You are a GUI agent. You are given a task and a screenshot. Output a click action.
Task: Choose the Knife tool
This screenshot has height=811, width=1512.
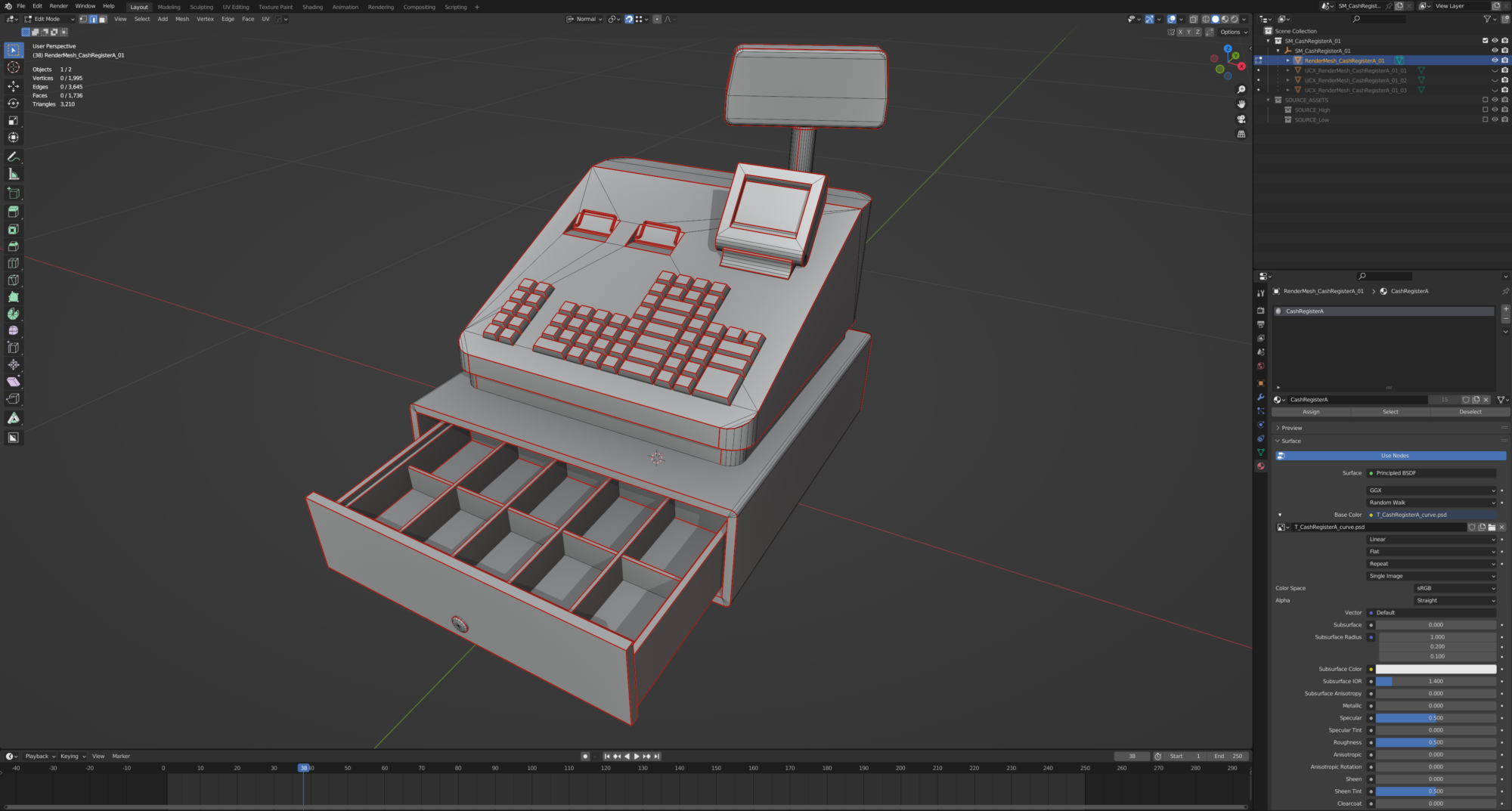14,280
